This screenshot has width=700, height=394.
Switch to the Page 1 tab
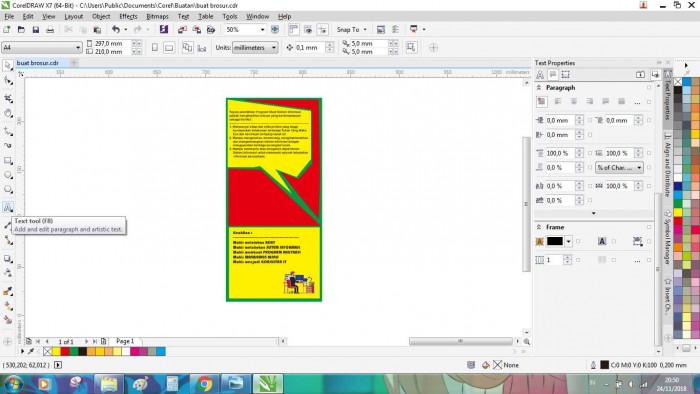pyautogui.click(x=125, y=341)
